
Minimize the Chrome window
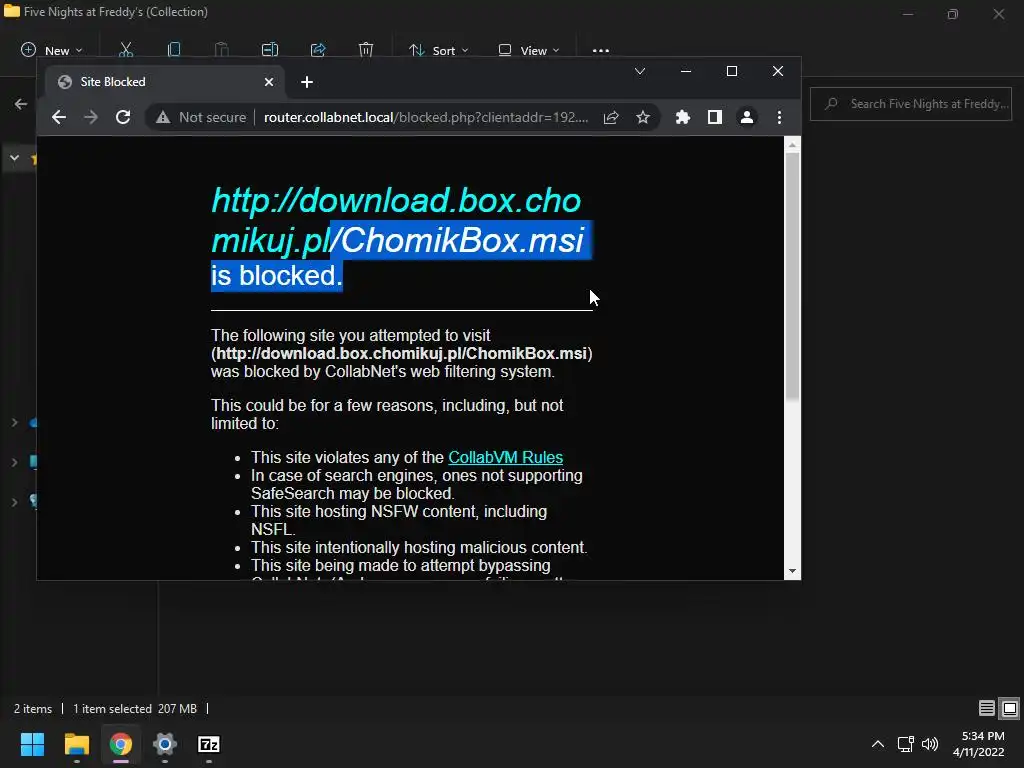(x=686, y=71)
